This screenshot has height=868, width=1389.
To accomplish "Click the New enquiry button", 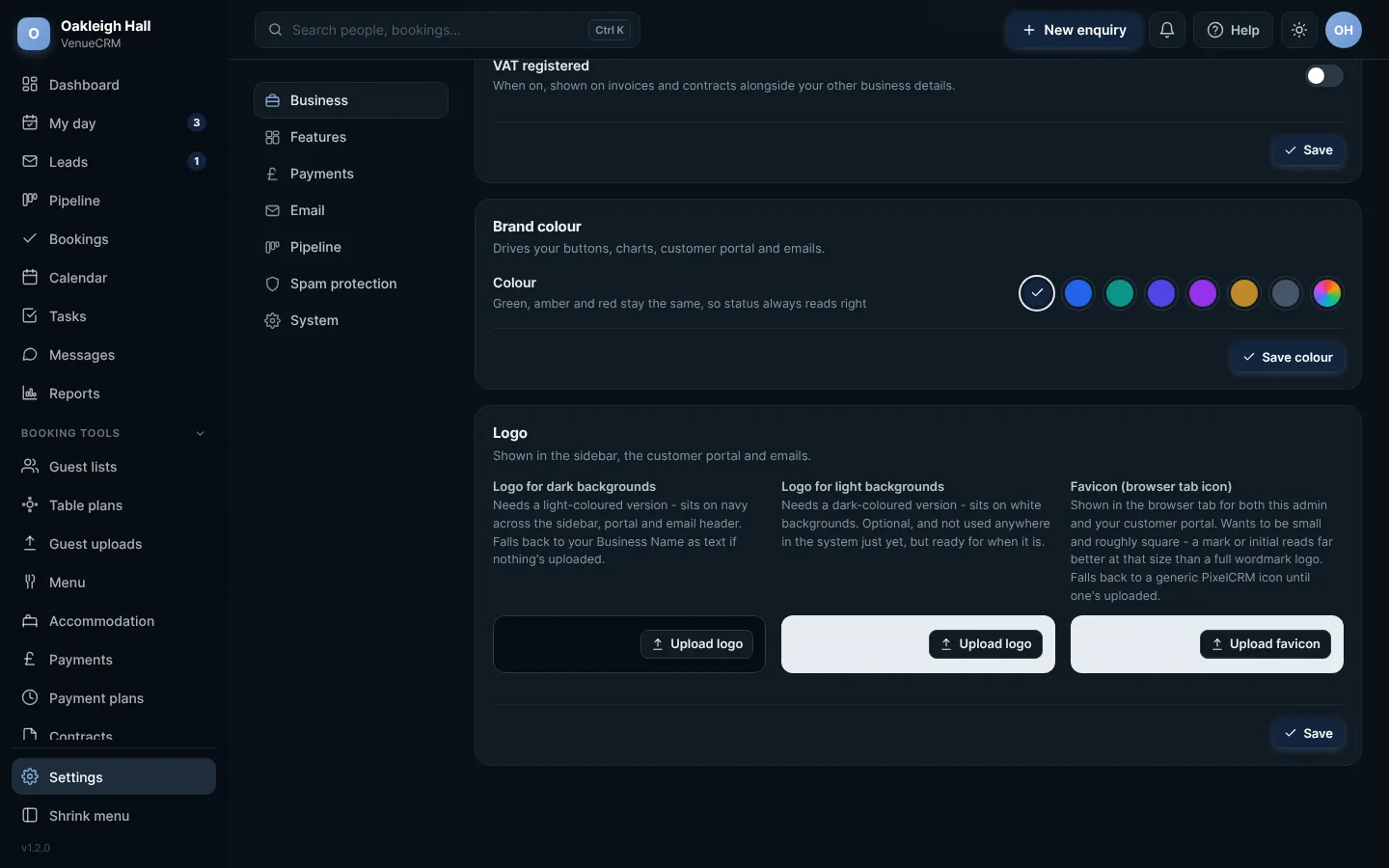I will pos(1074,30).
